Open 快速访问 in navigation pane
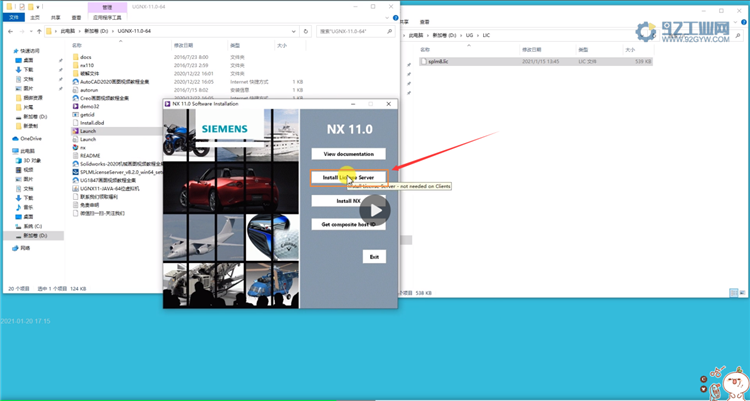750x401 pixels. click(30, 51)
